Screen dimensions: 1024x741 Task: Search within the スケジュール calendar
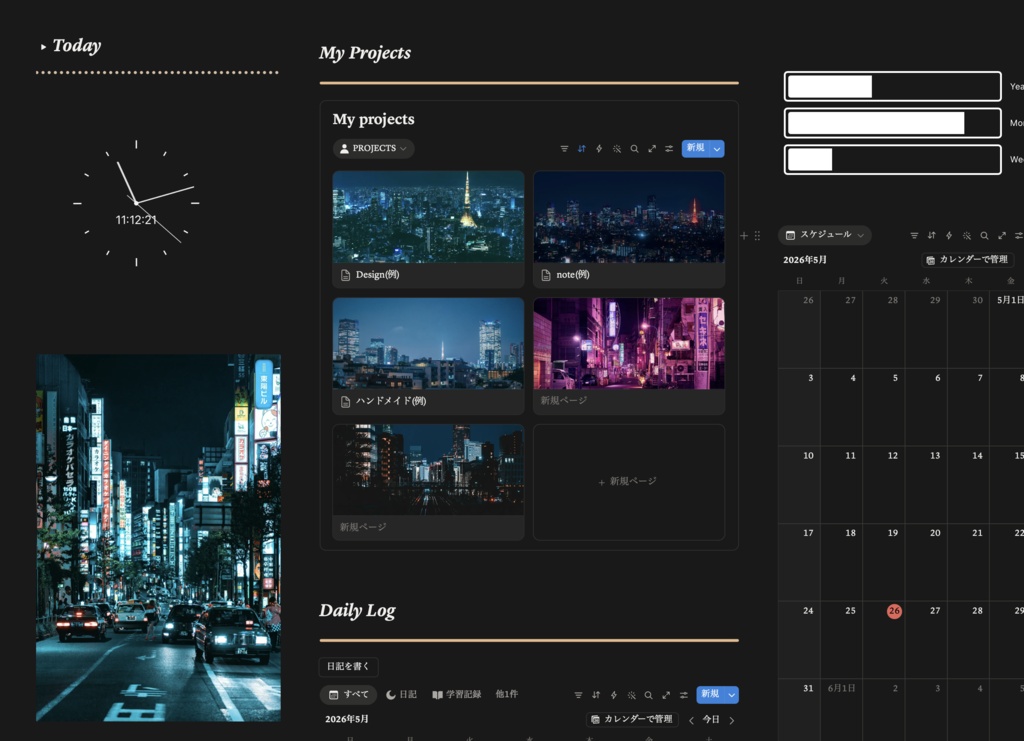pos(984,236)
